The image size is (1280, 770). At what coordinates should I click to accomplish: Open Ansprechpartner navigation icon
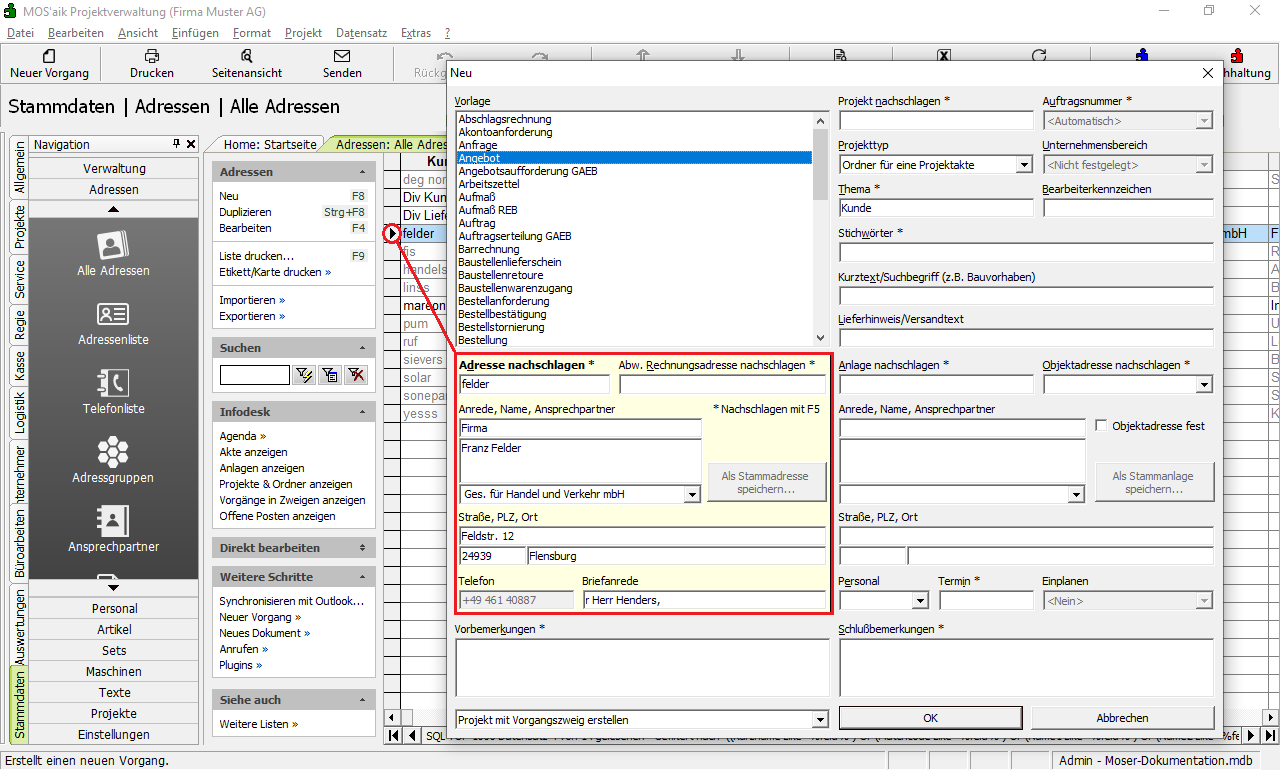[x=113, y=529]
